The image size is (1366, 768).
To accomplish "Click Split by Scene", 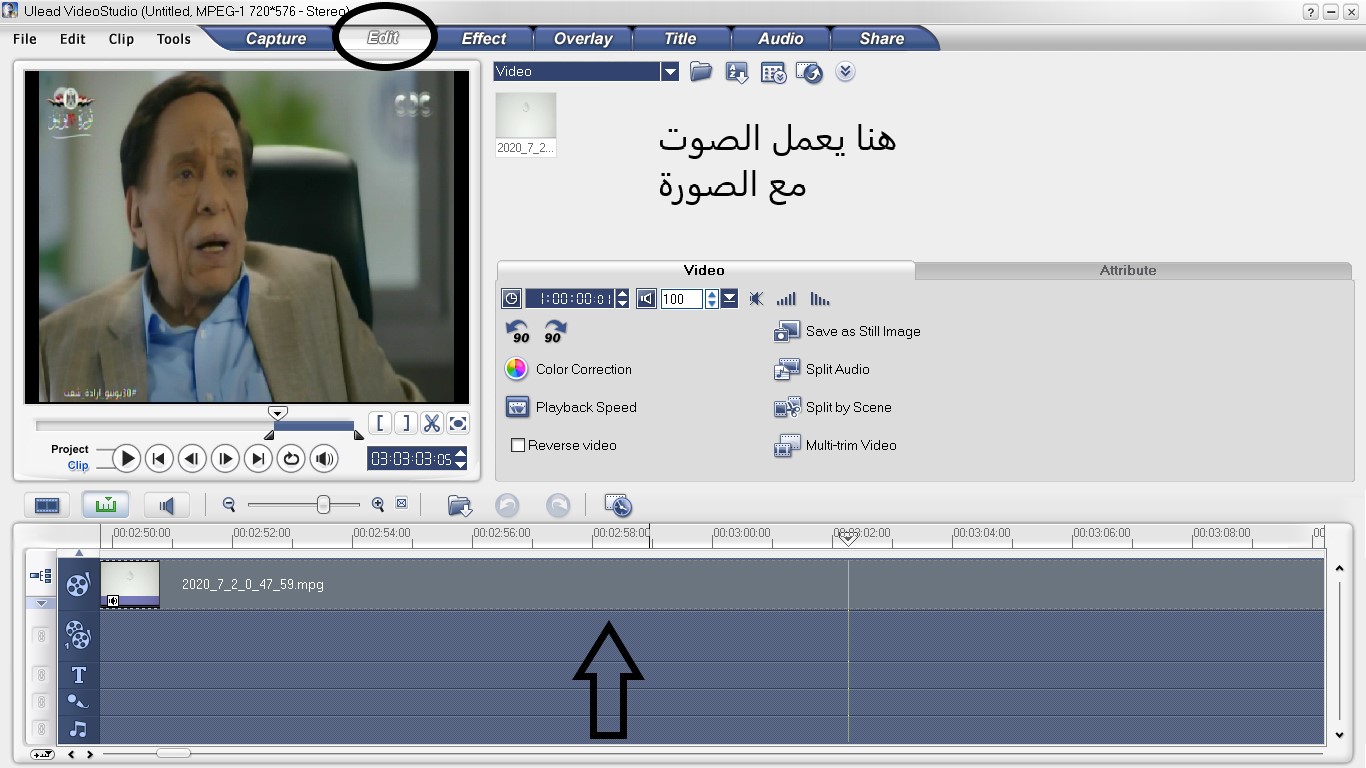I will coord(788,407).
